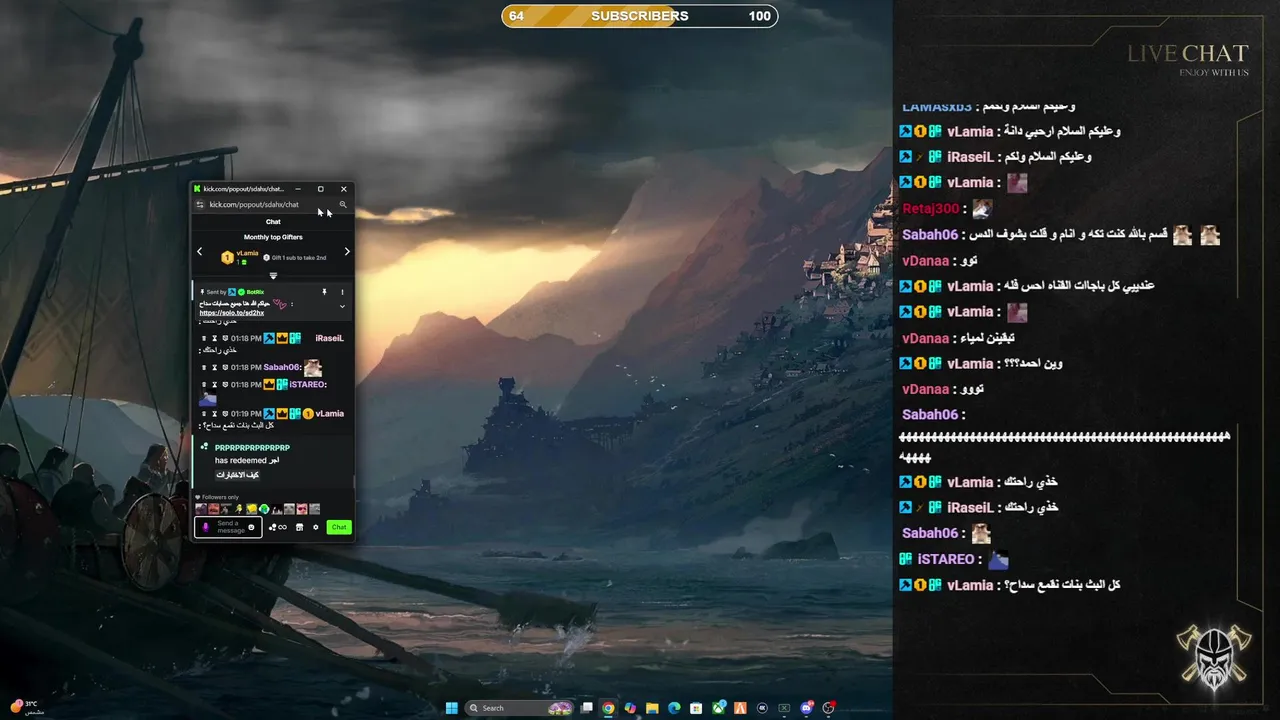Click the Monthly top Gifters heading

pos(273,237)
